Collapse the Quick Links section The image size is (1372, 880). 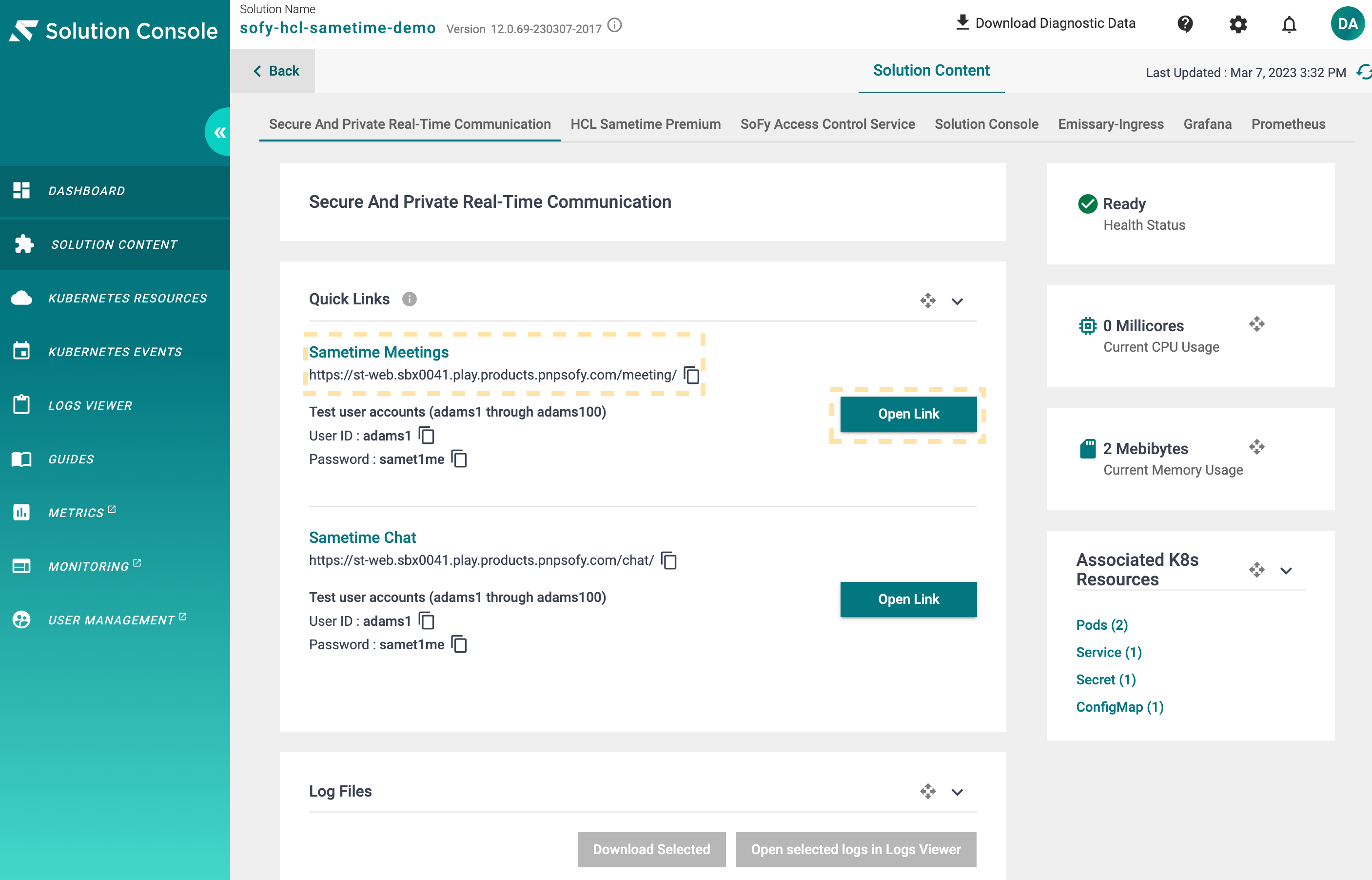pyautogui.click(x=957, y=301)
